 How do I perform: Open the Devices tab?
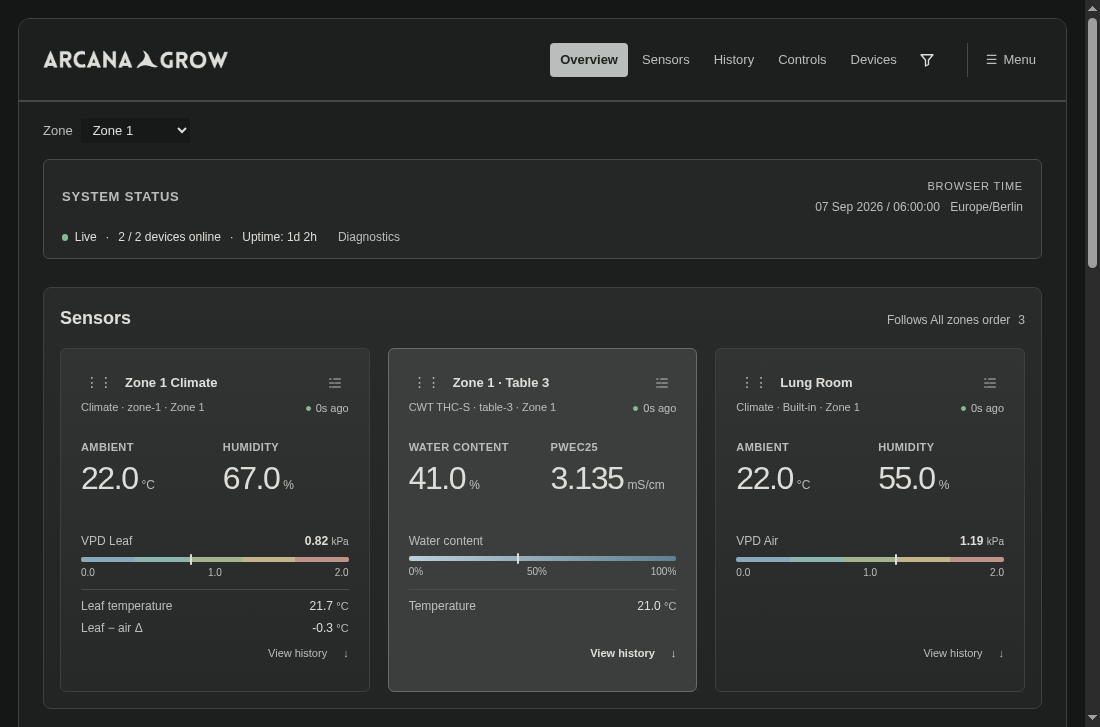pyautogui.click(x=873, y=60)
